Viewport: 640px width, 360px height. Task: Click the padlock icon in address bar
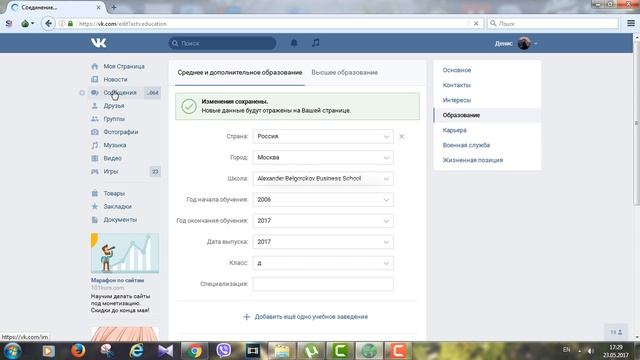(x=70, y=24)
